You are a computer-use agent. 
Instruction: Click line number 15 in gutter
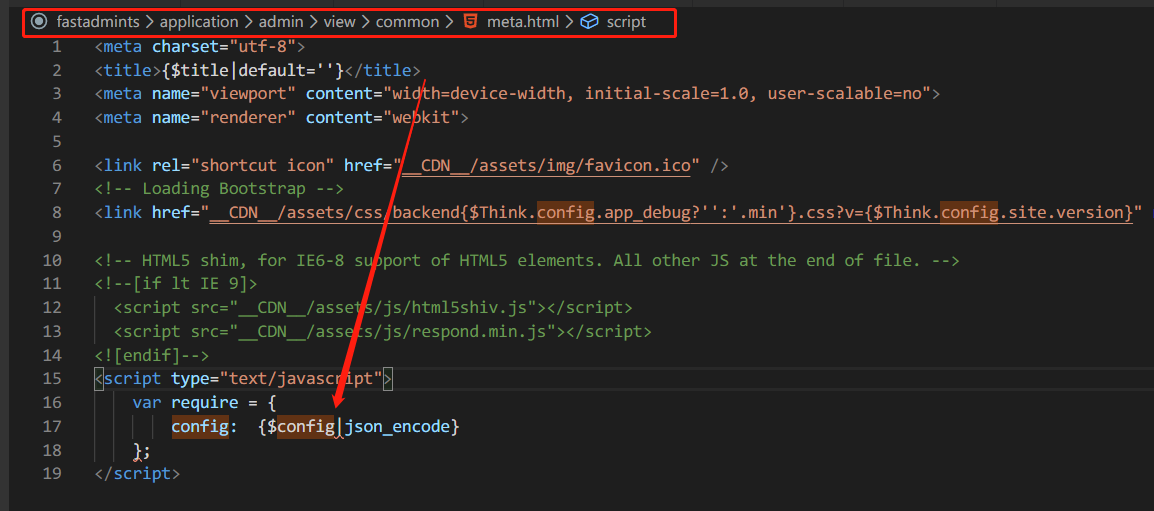[52, 379]
